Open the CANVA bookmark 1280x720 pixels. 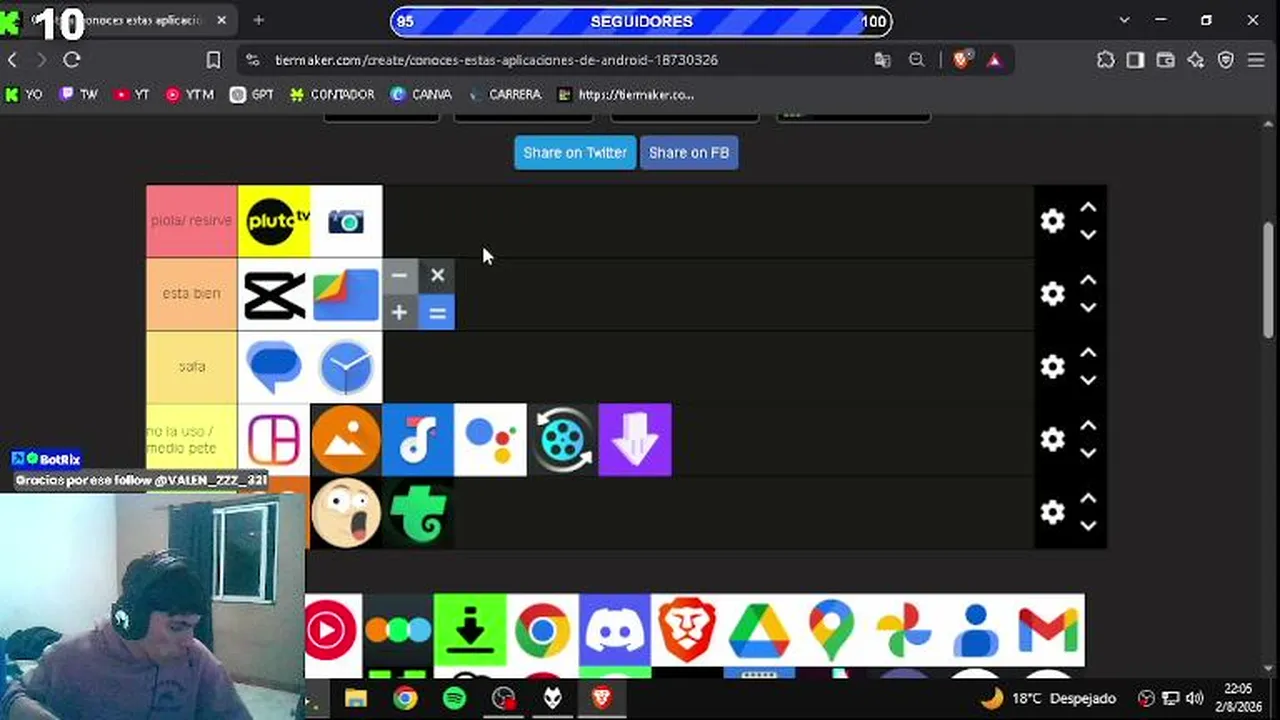pos(421,95)
